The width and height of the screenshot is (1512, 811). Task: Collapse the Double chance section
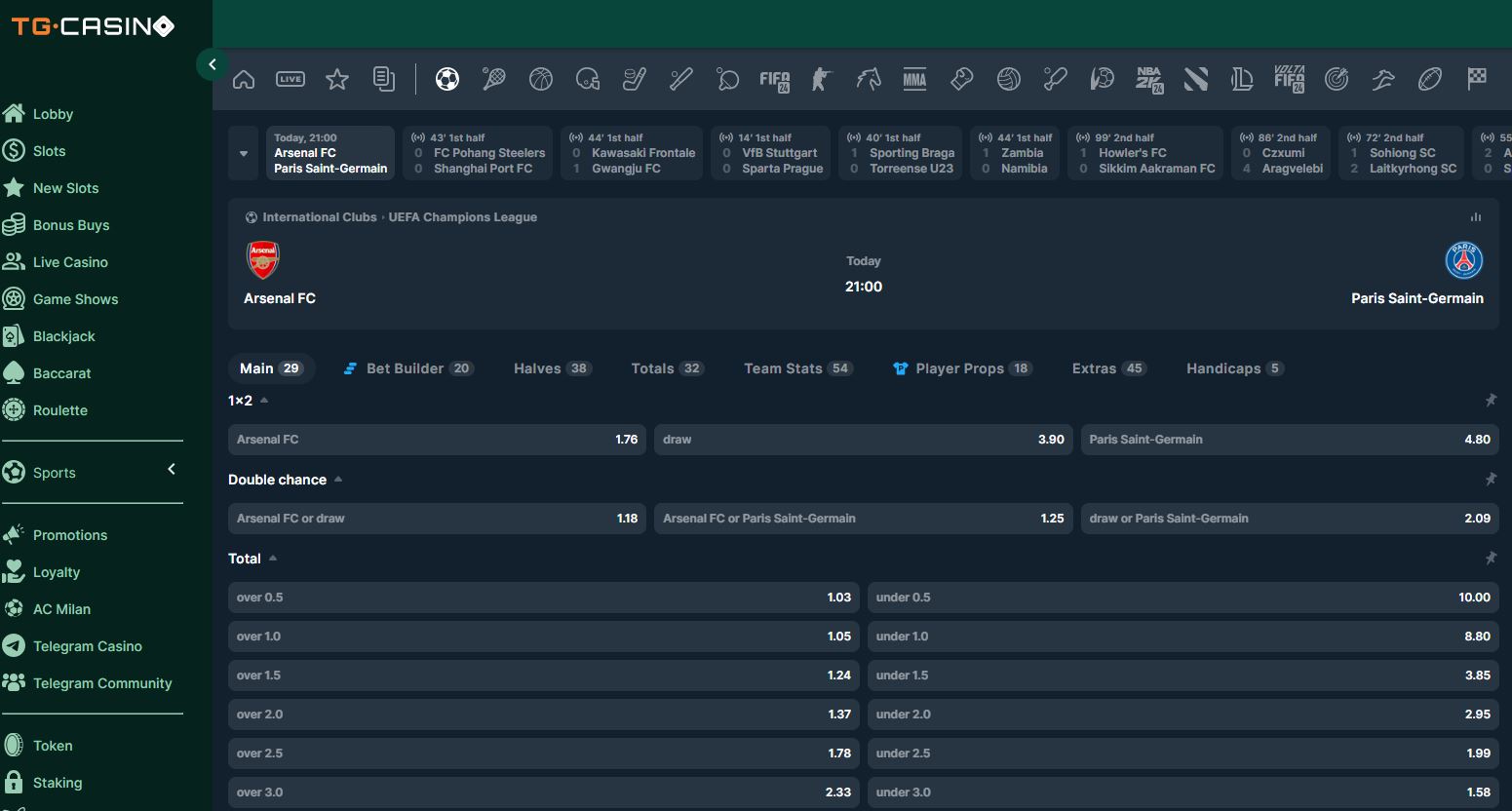(338, 479)
